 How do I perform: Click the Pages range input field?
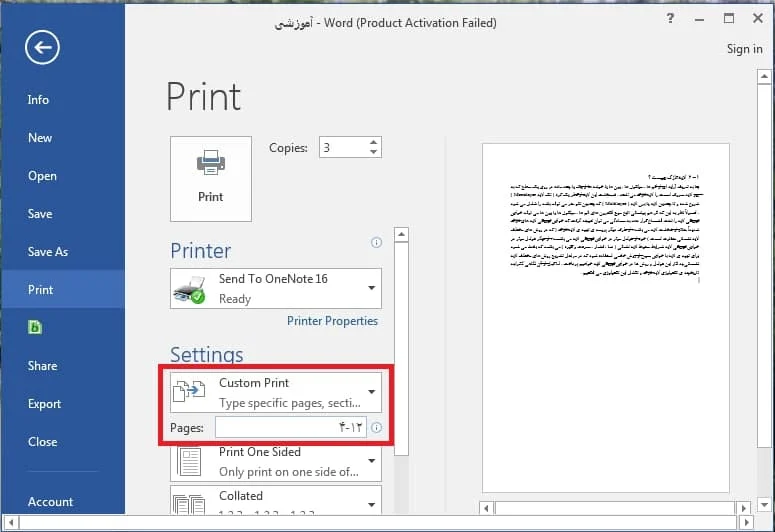[291, 427]
